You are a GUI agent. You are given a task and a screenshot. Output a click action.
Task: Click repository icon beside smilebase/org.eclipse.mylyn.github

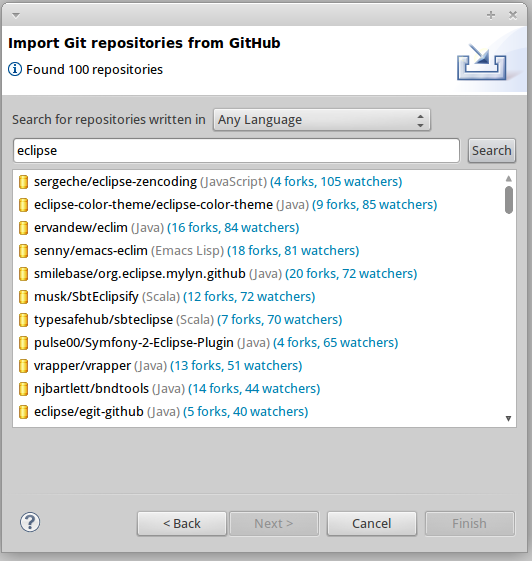(x=23, y=274)
